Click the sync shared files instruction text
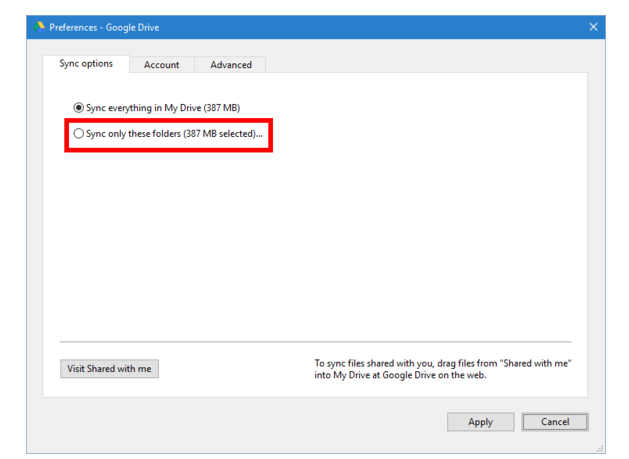 (442, 369)
